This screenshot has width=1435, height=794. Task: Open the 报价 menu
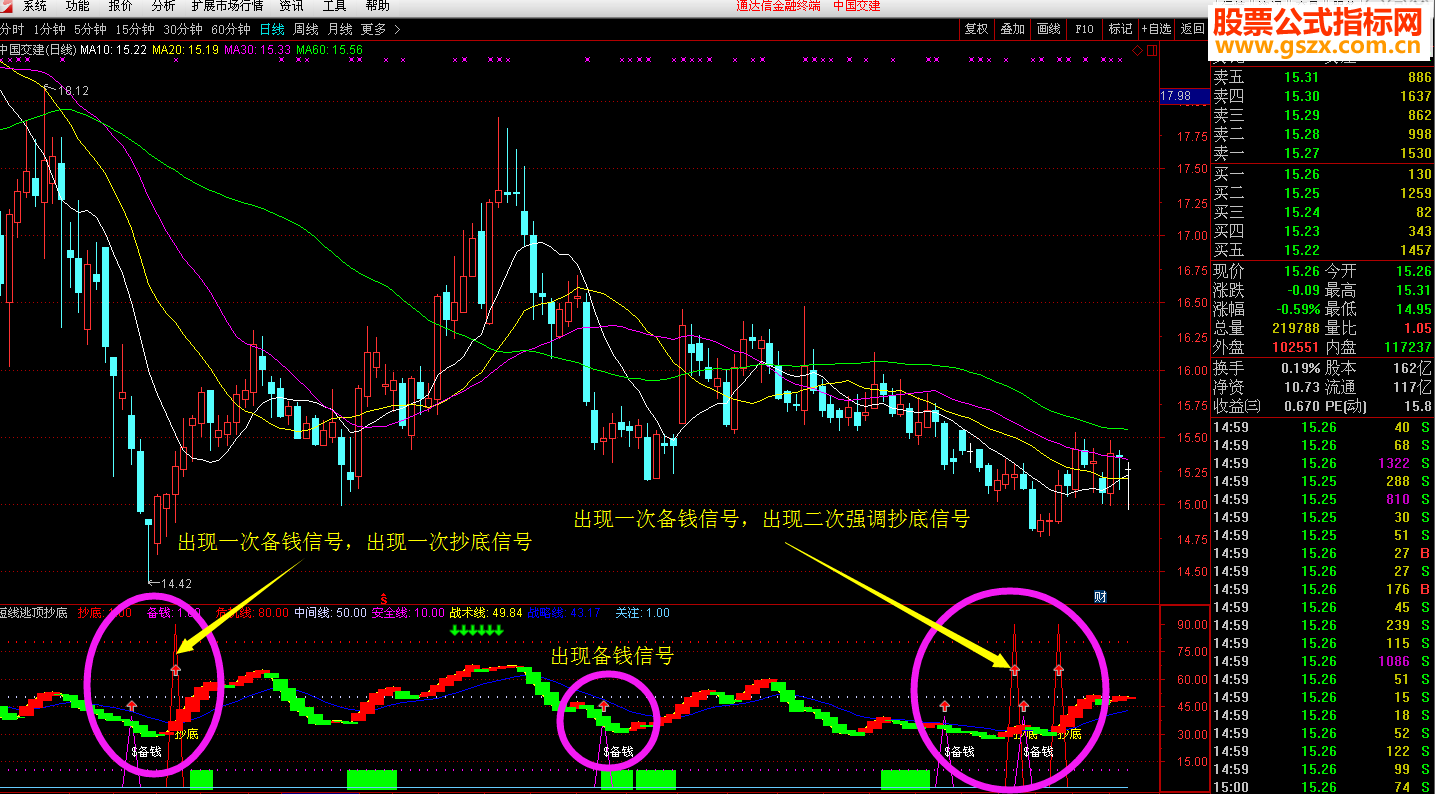tap(120, 6)
